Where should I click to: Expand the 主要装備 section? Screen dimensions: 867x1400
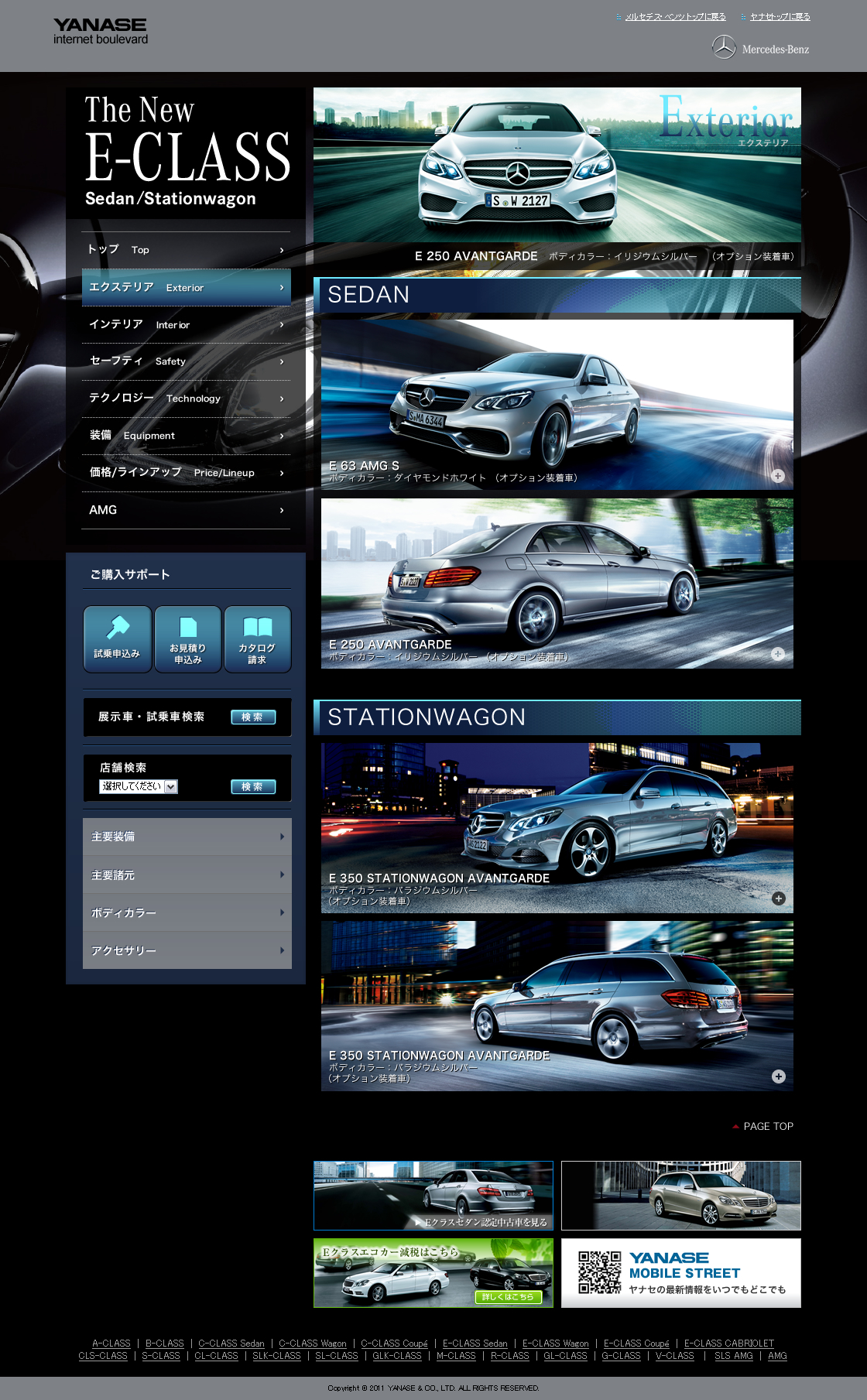coord(187,837)
